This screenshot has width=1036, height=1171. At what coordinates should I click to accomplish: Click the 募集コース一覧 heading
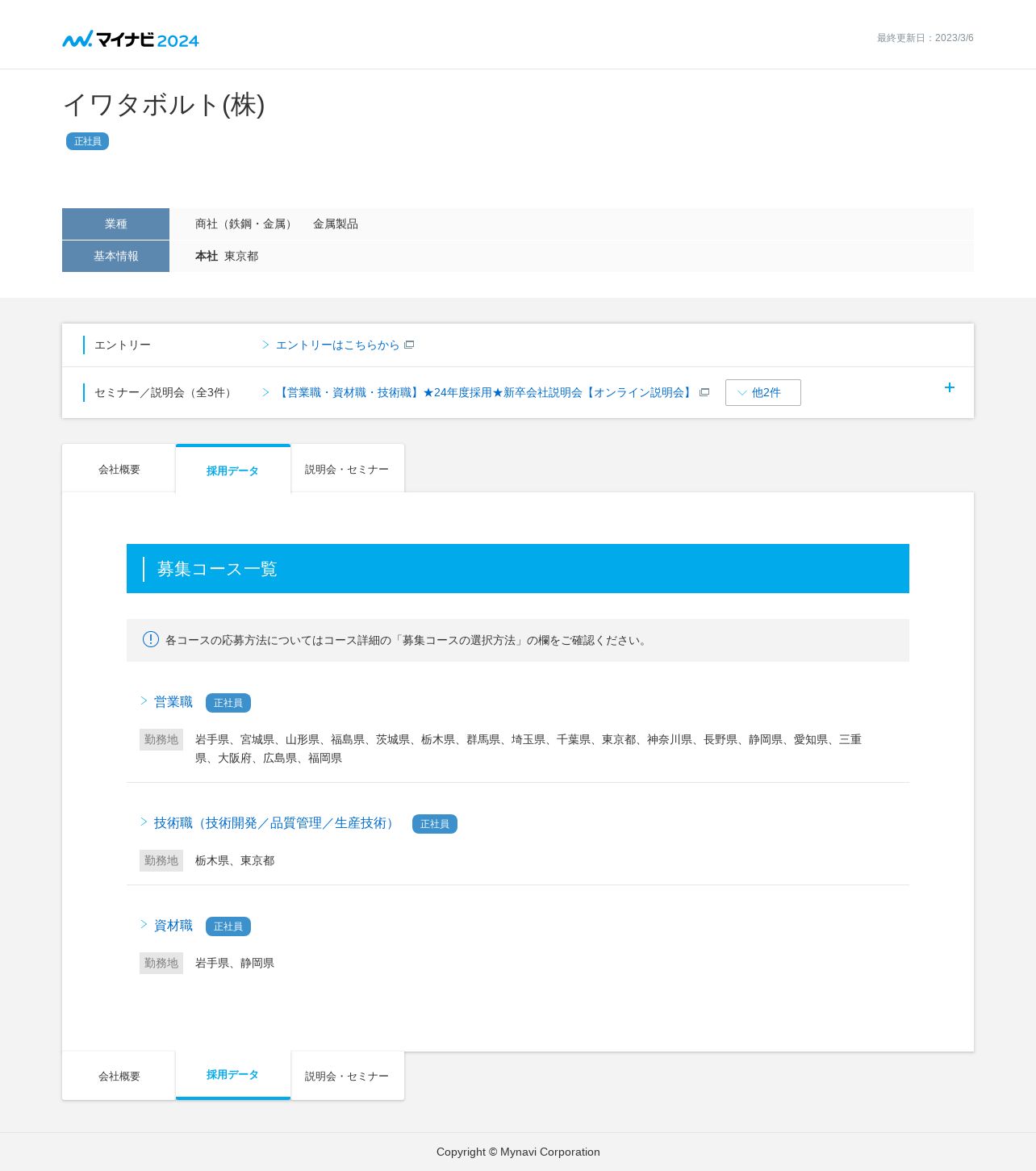click(x=217, y=569)
